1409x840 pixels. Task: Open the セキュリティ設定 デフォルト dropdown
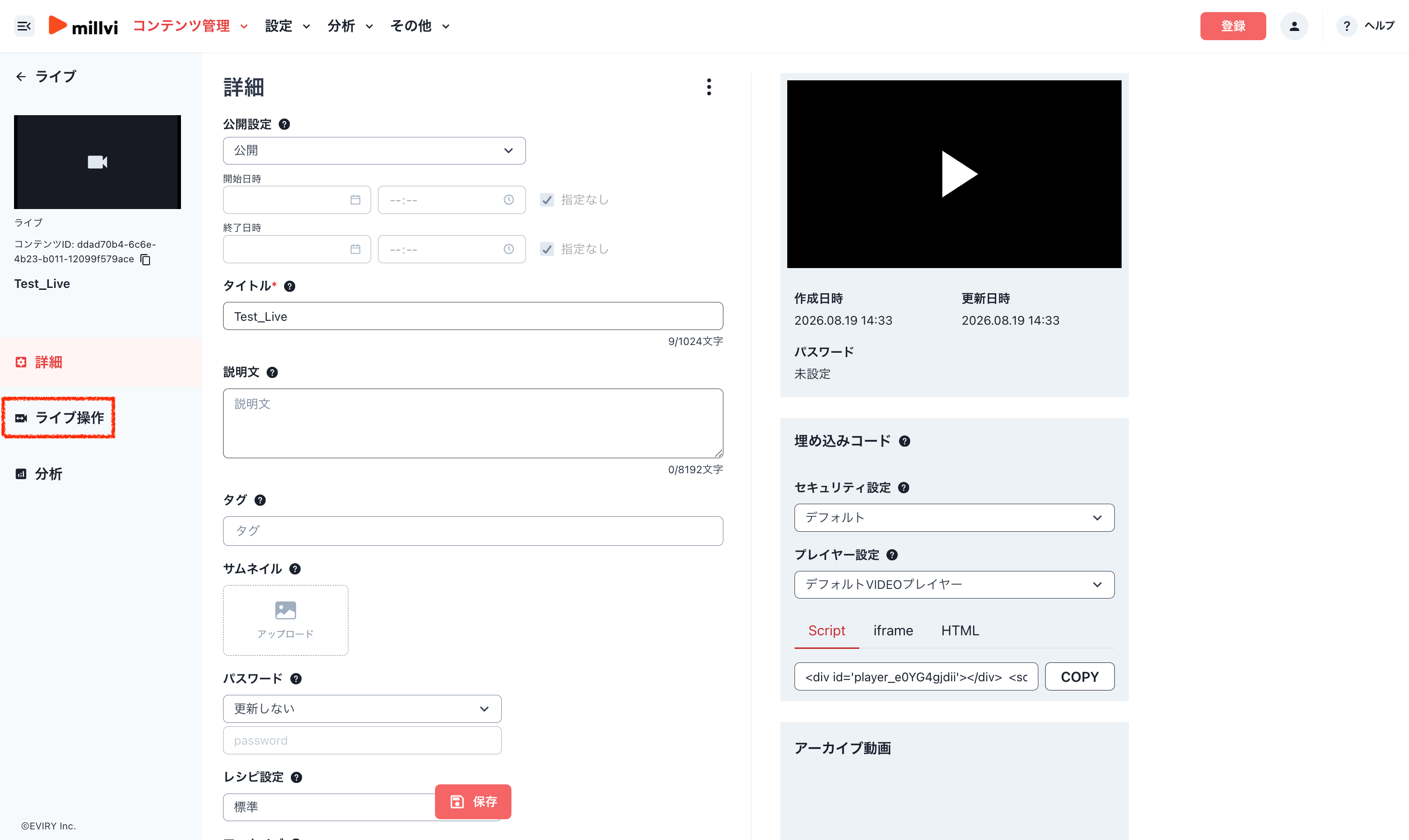coord(954,518)
